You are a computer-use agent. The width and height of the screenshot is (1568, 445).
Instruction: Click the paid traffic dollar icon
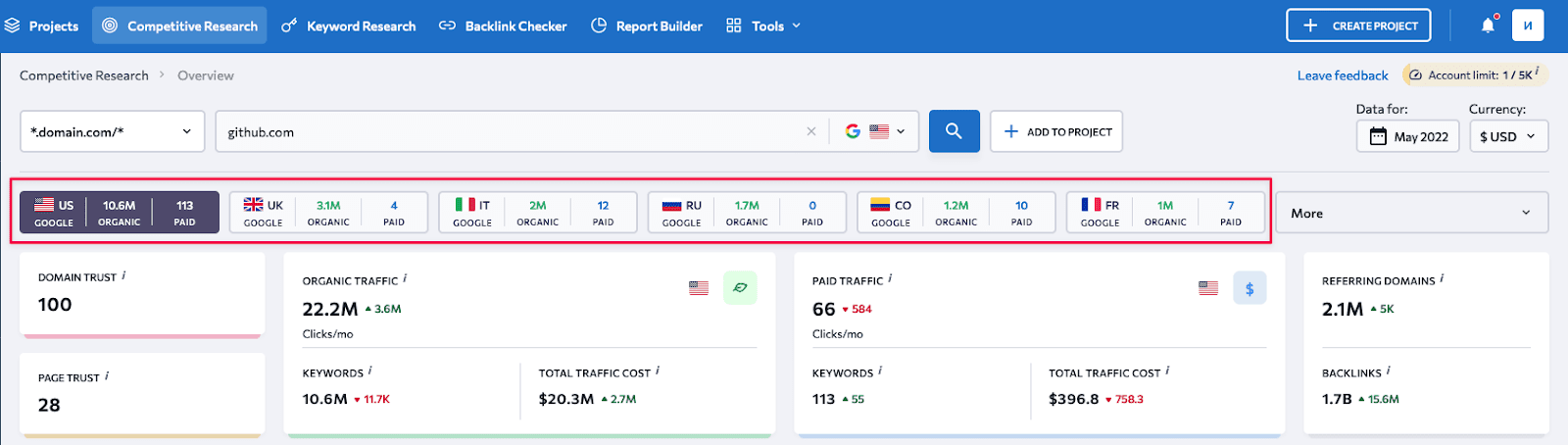[x=1249, y=288]
